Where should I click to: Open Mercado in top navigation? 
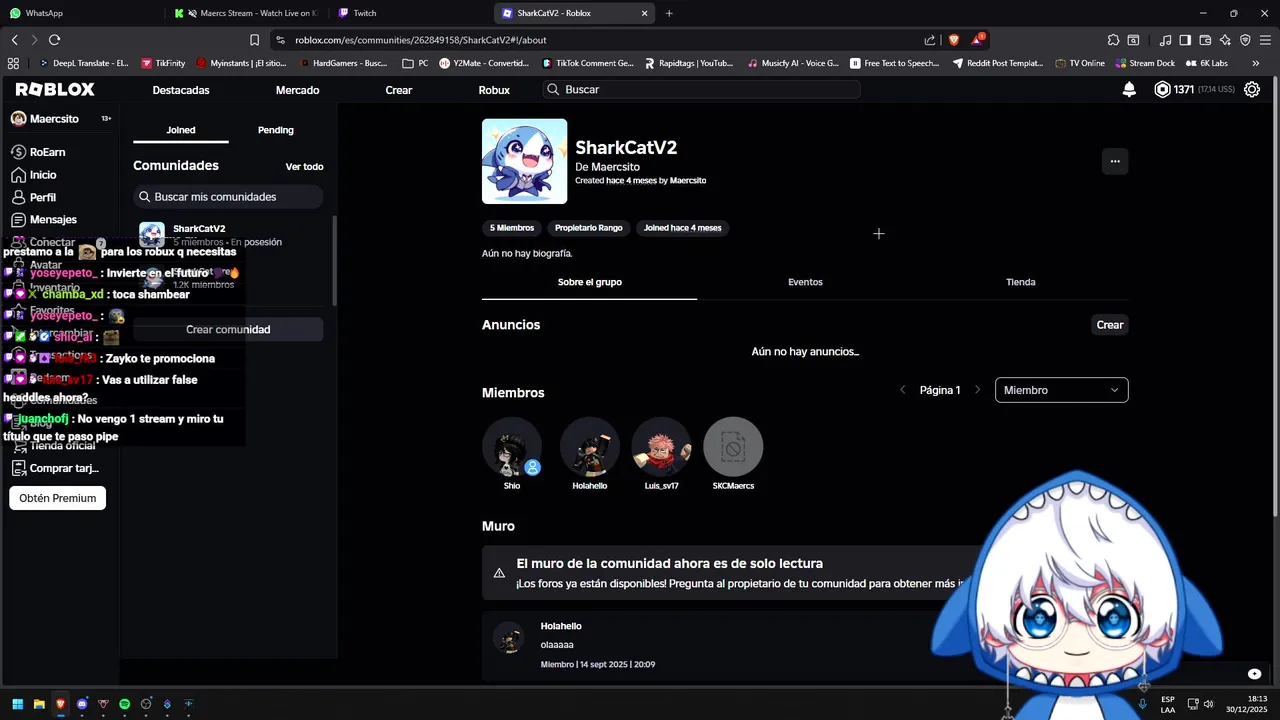[298, 90]
